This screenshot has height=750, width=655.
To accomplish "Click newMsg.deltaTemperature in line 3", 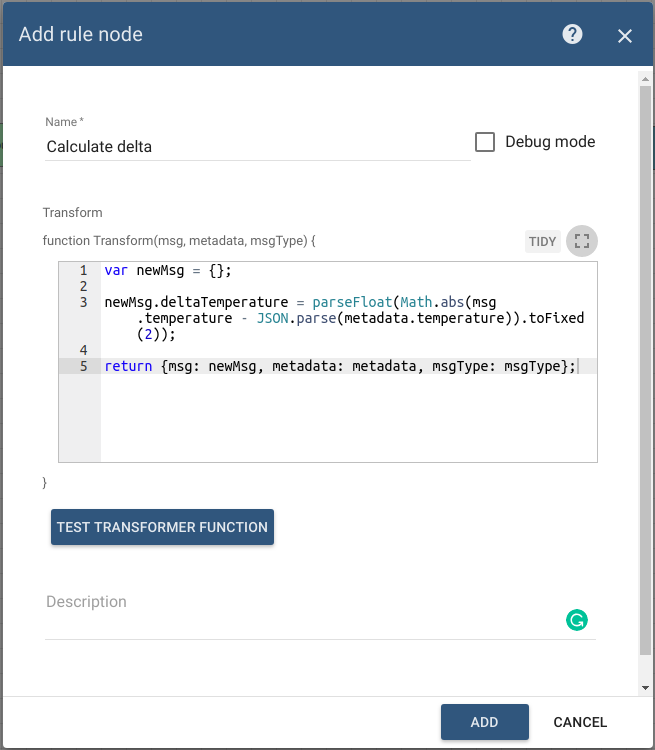I will click(x=196, y=302).
